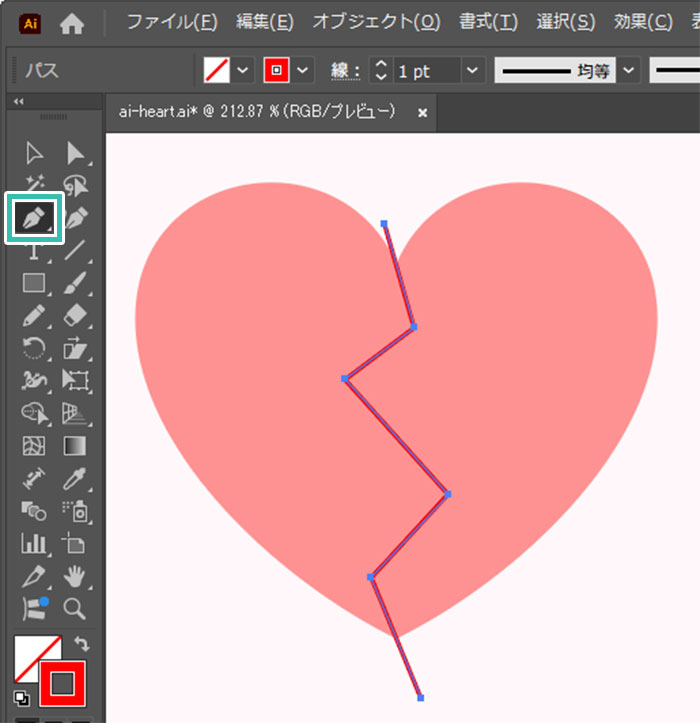Select the Pen tool in toolbar
This screenshot has width=700, height=724.
click(x=35, y=217)
